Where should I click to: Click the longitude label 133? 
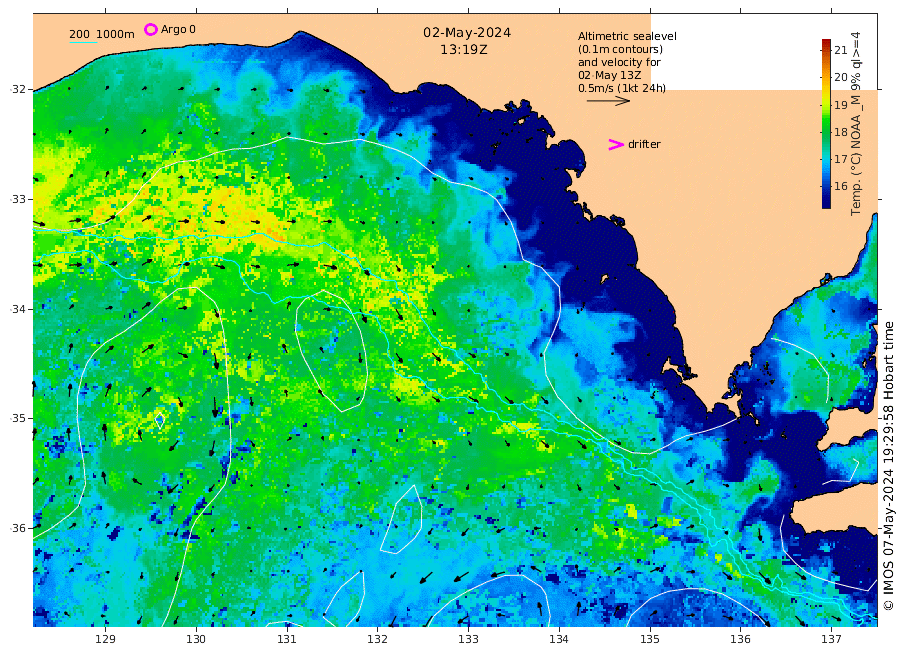coord(468,639)
